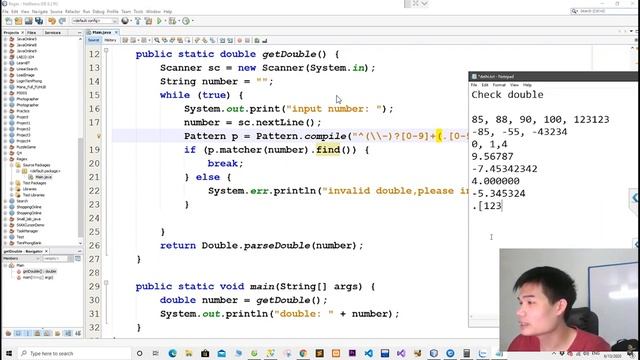Click the Debug Project toolbar icon
Screen dimensions: 640x360
pos(172,21)
